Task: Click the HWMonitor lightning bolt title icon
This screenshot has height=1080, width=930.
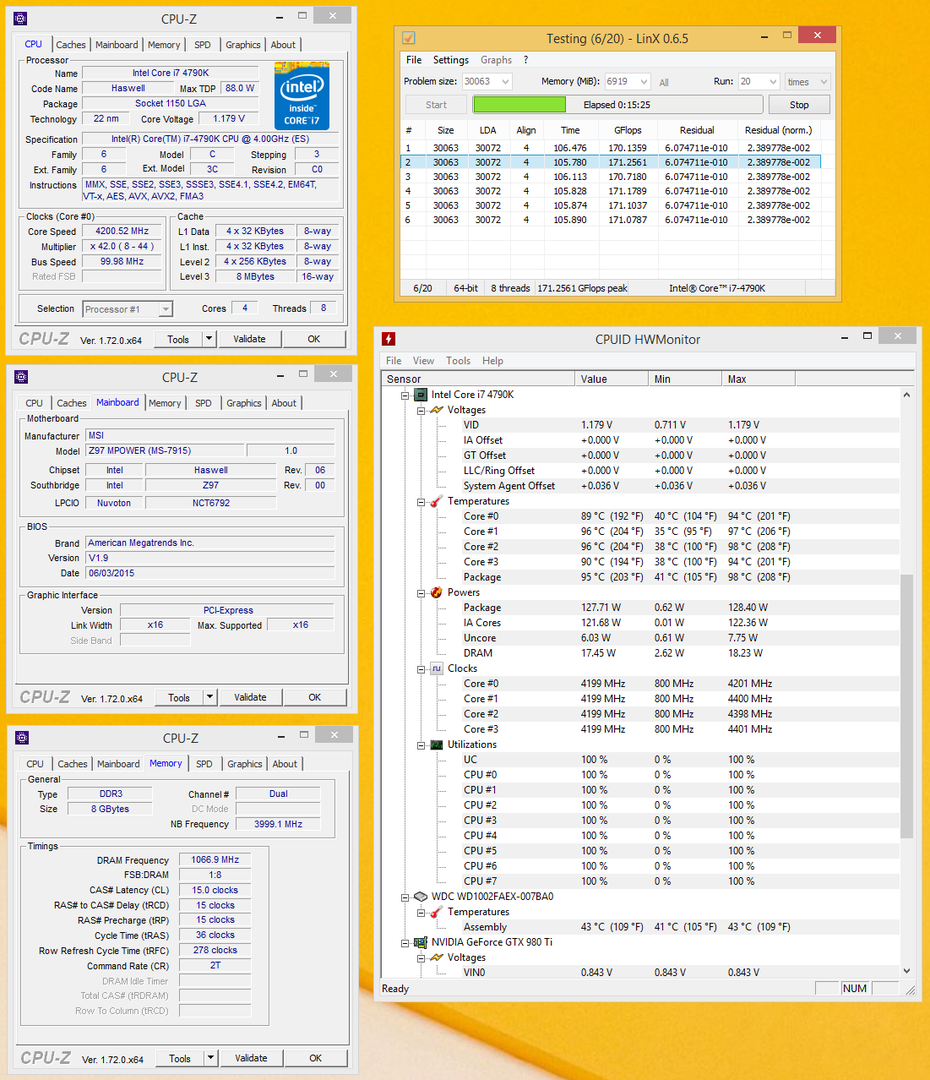Action: [389, 339]
